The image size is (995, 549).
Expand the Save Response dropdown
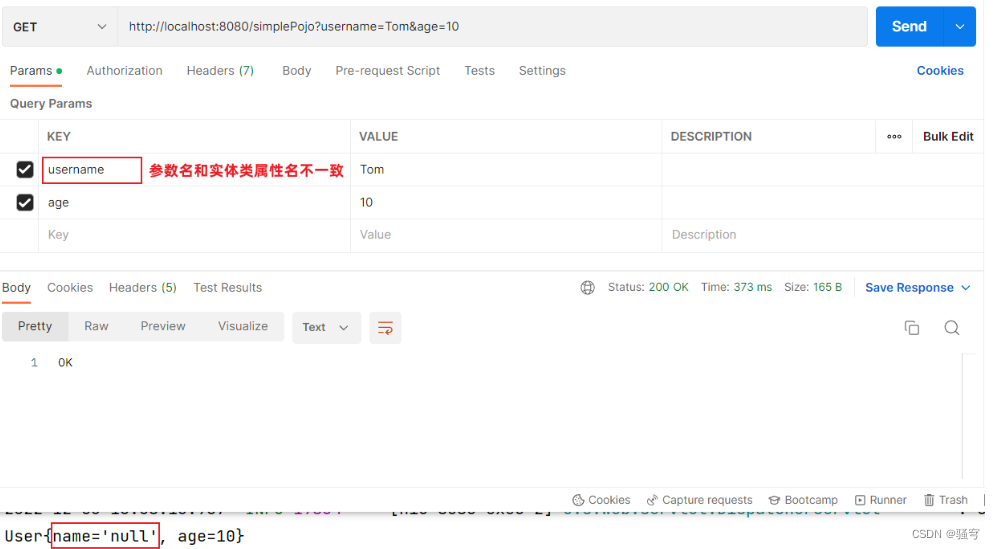click(x=965, y=288)
